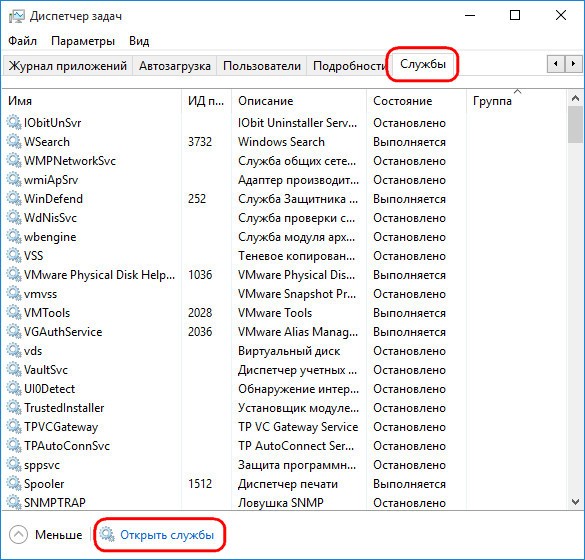
Task: Click the vertical scrollbar thumb
Action: click(575, 124)
